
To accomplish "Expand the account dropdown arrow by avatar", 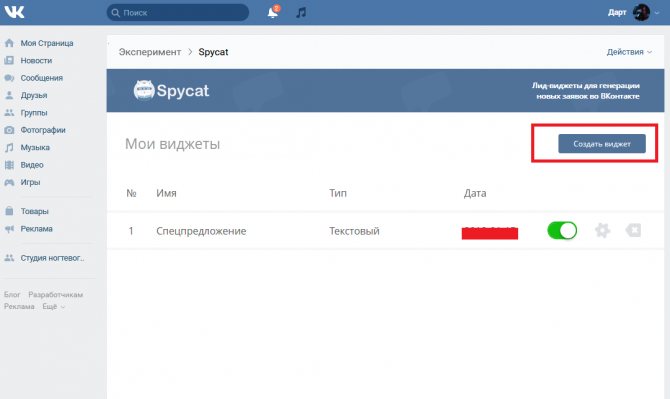I will (x=657, y=13).
